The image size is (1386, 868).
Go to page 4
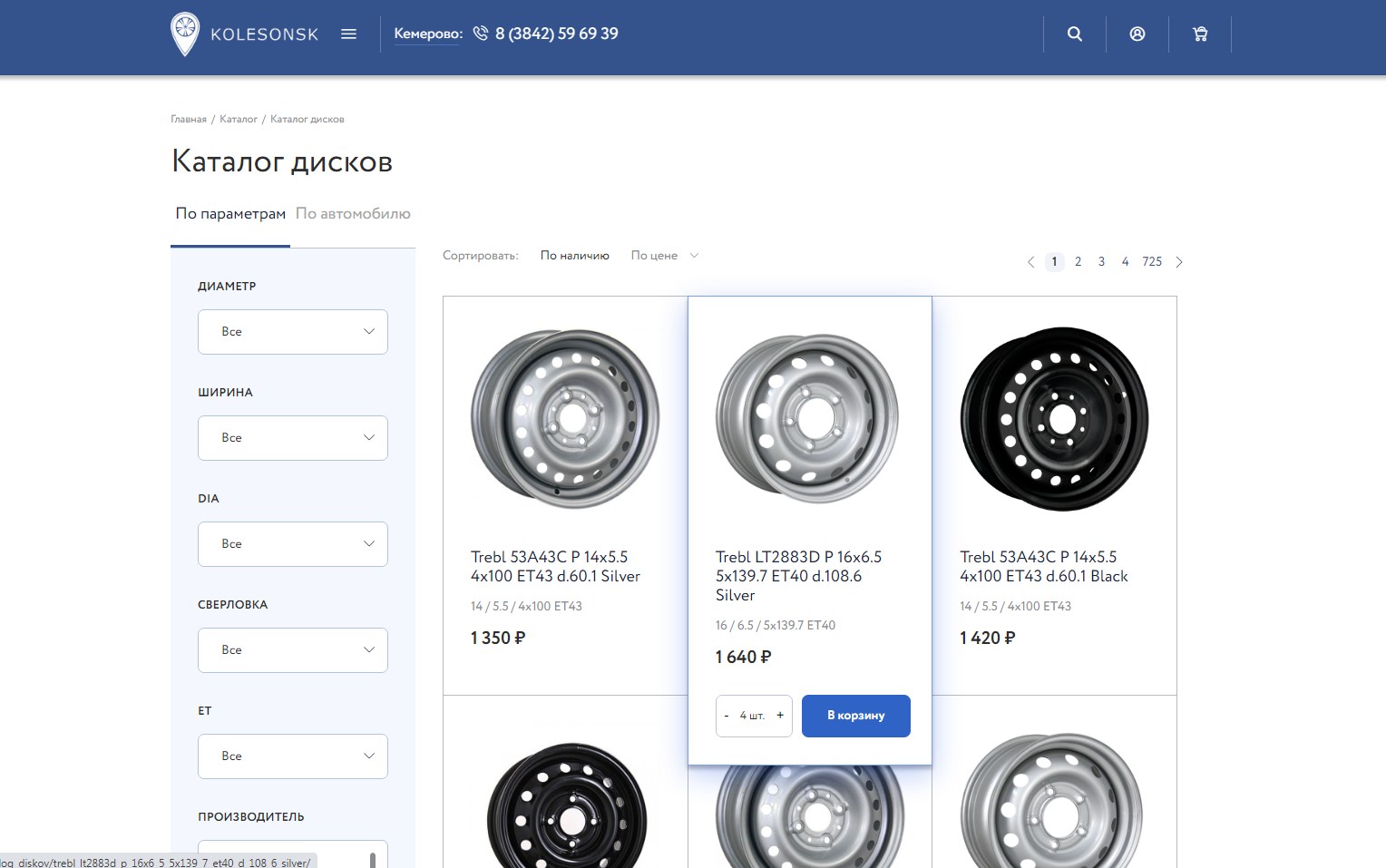coord(1125,262)
